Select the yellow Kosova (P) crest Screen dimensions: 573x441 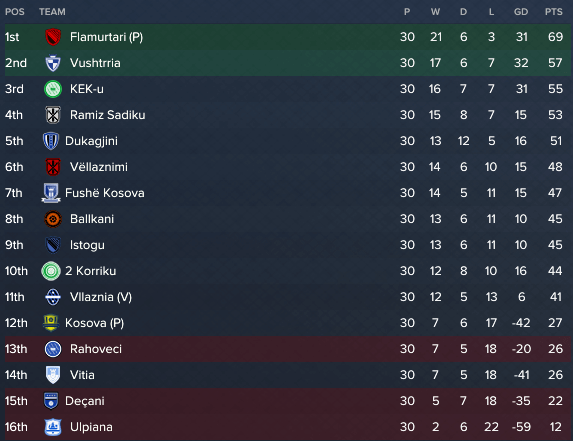tap(51, 323)
